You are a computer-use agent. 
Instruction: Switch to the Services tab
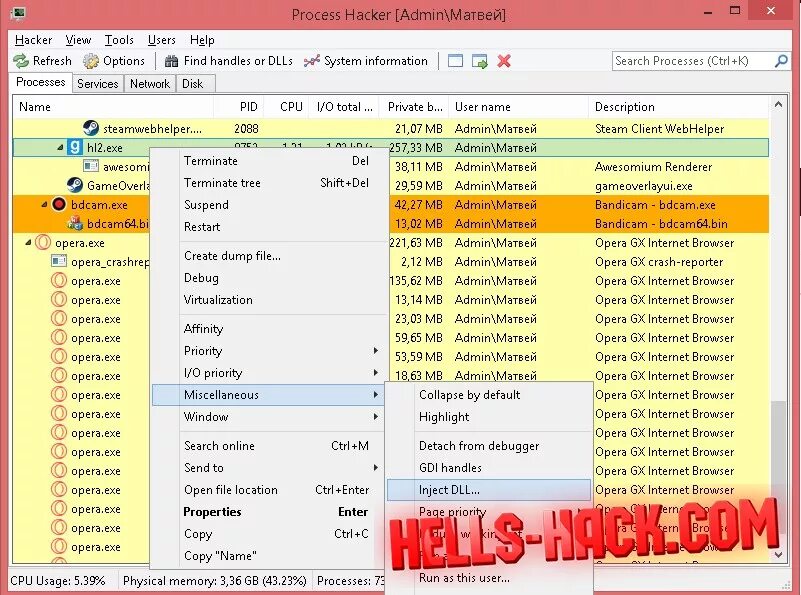(98, 84)
